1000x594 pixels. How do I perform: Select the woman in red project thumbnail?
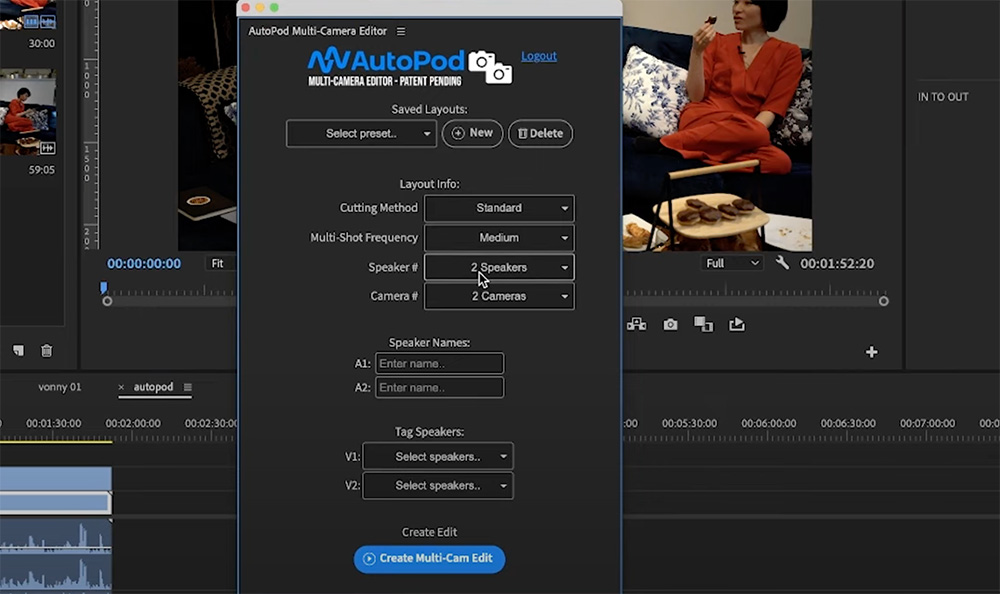pyautogui.click(x=28, y=112)
